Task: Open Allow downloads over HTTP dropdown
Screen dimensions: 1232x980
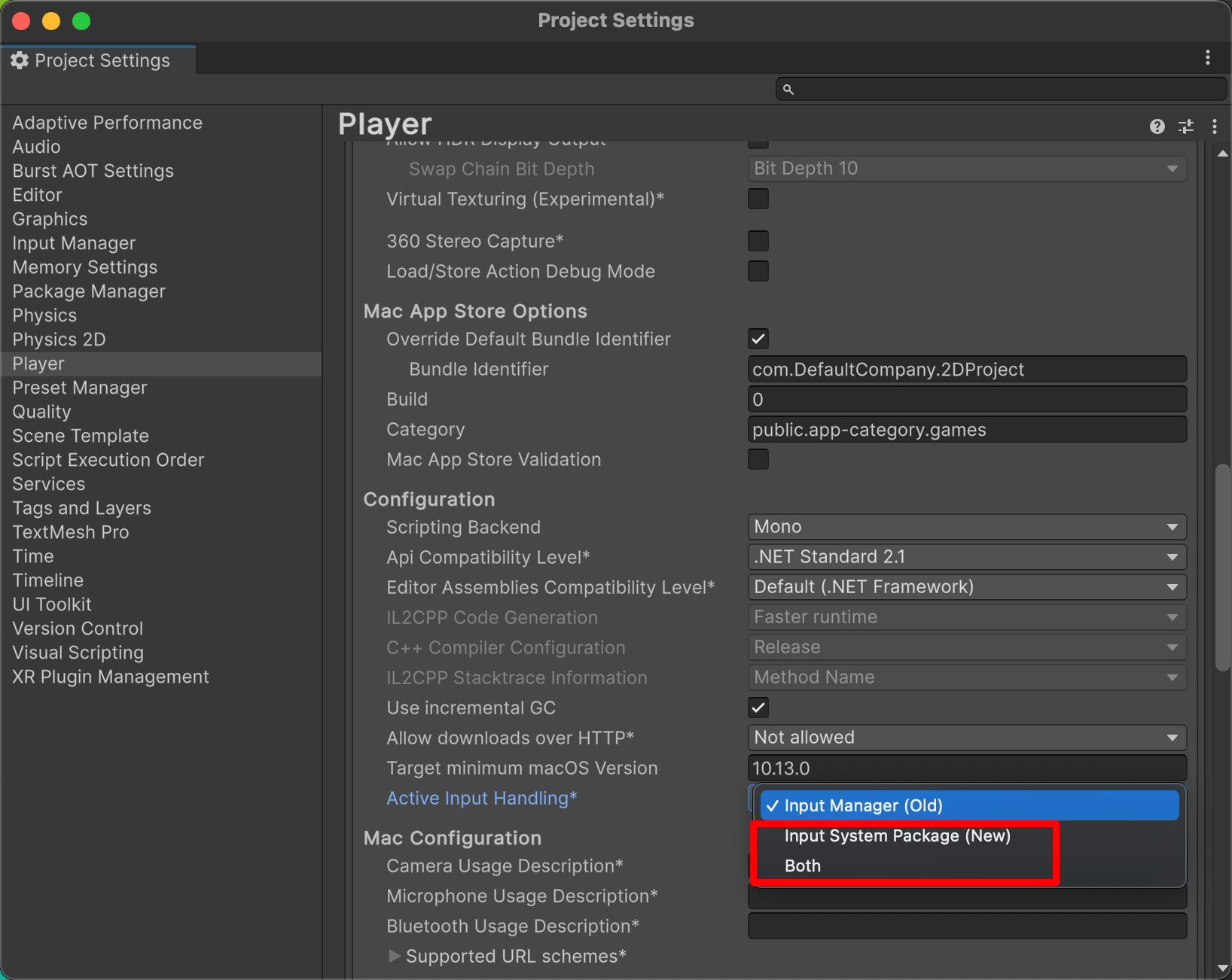Action: coord(967,738)
